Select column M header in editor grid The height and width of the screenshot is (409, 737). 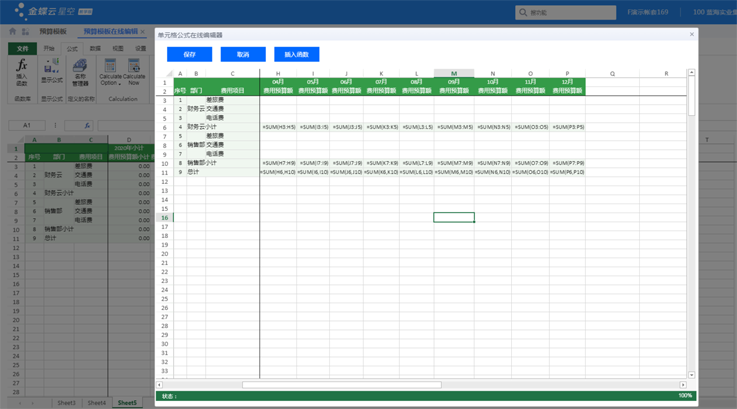(x=453, y=73)
